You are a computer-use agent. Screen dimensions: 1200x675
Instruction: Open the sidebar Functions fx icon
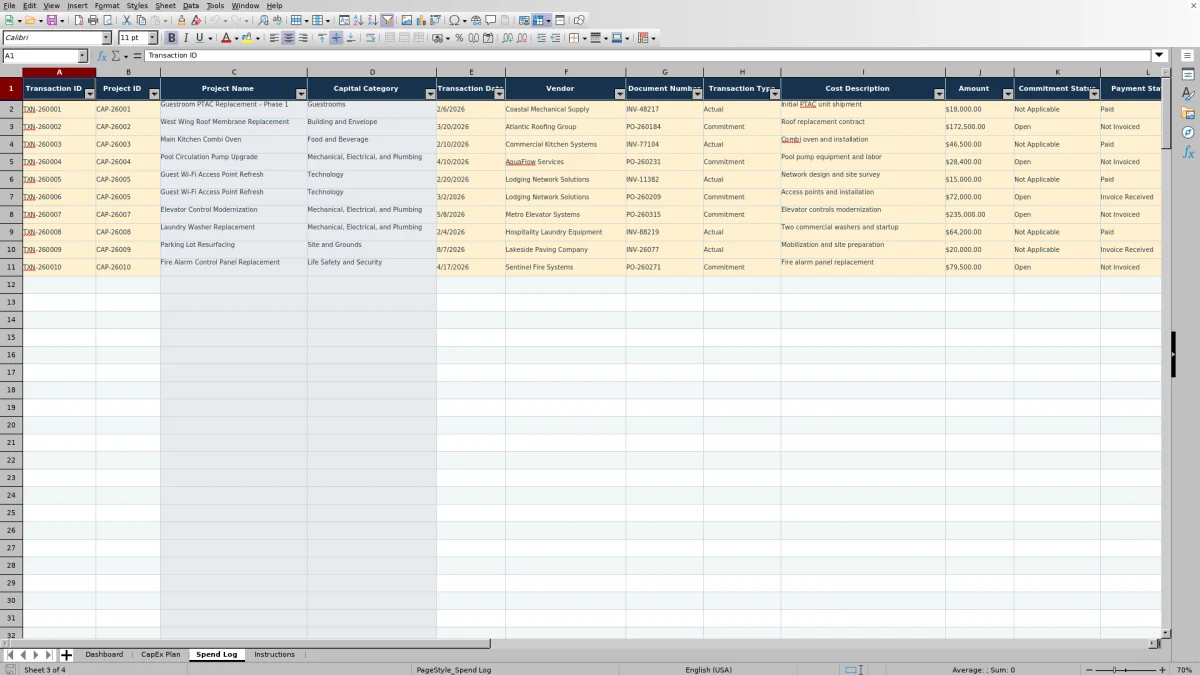click(x=1188, y=152)
